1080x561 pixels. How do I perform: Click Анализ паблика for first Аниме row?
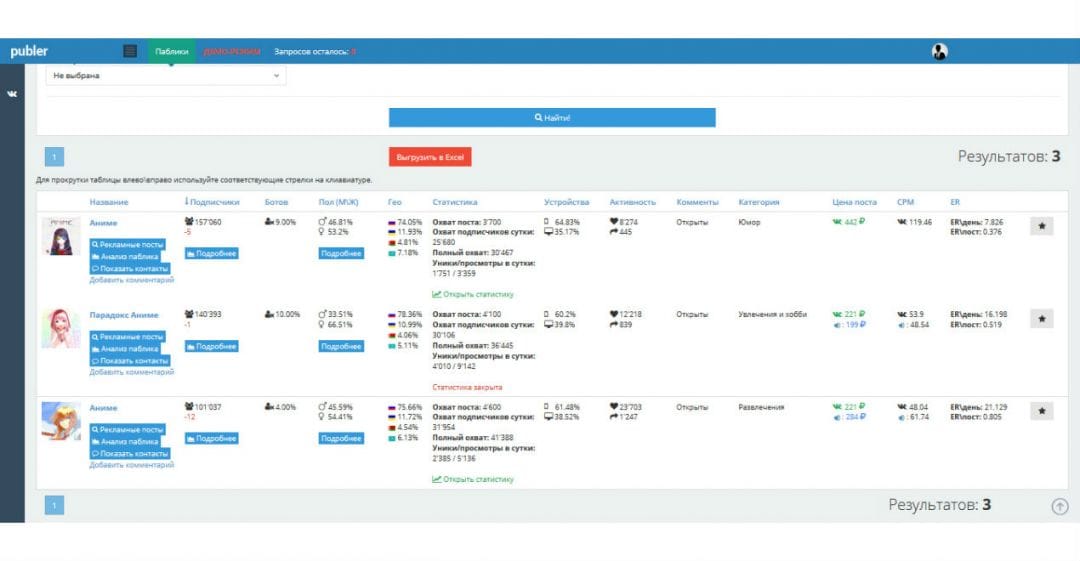point(125,256)
